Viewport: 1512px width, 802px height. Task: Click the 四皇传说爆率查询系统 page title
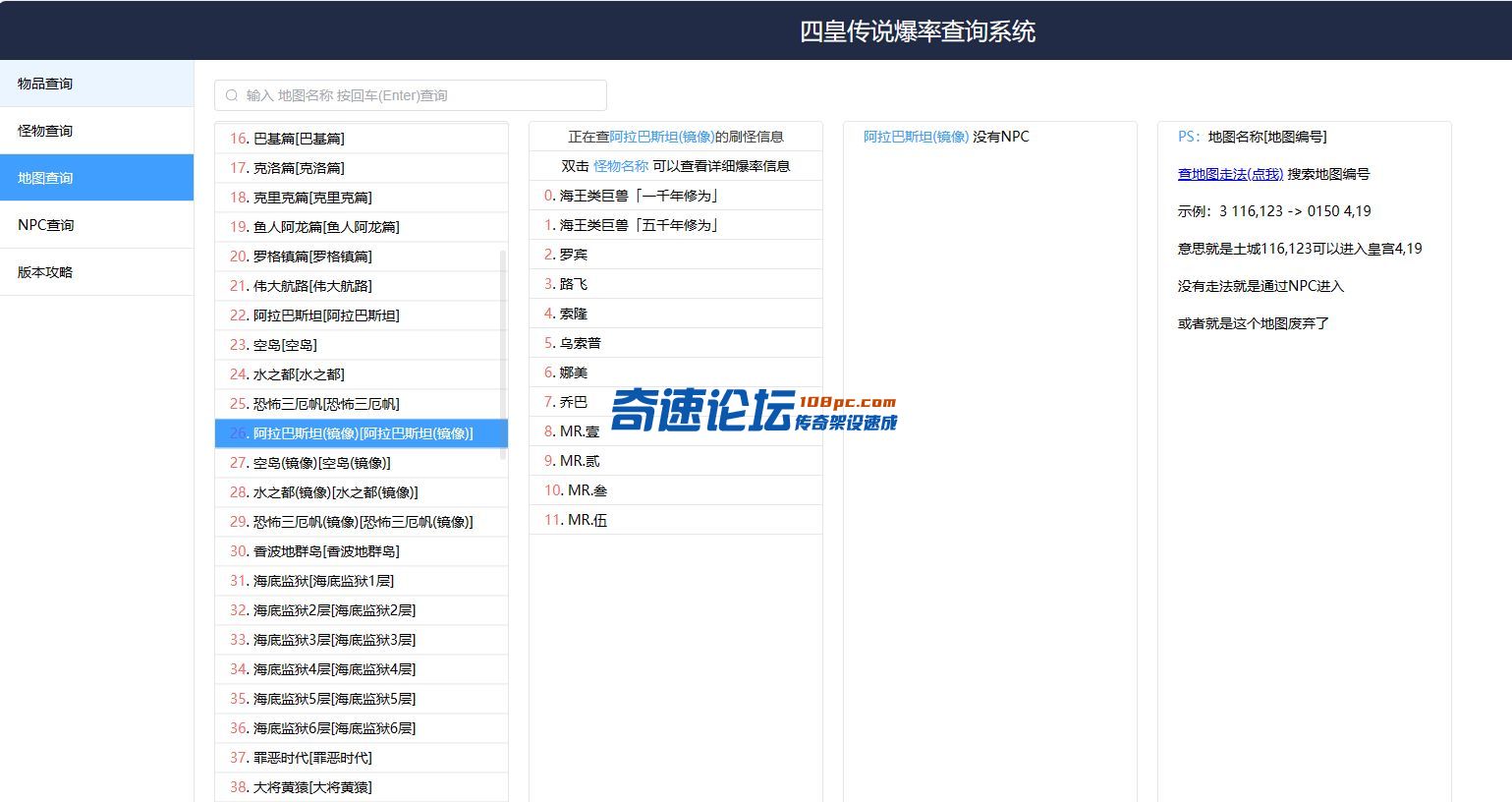pos(918,31)
